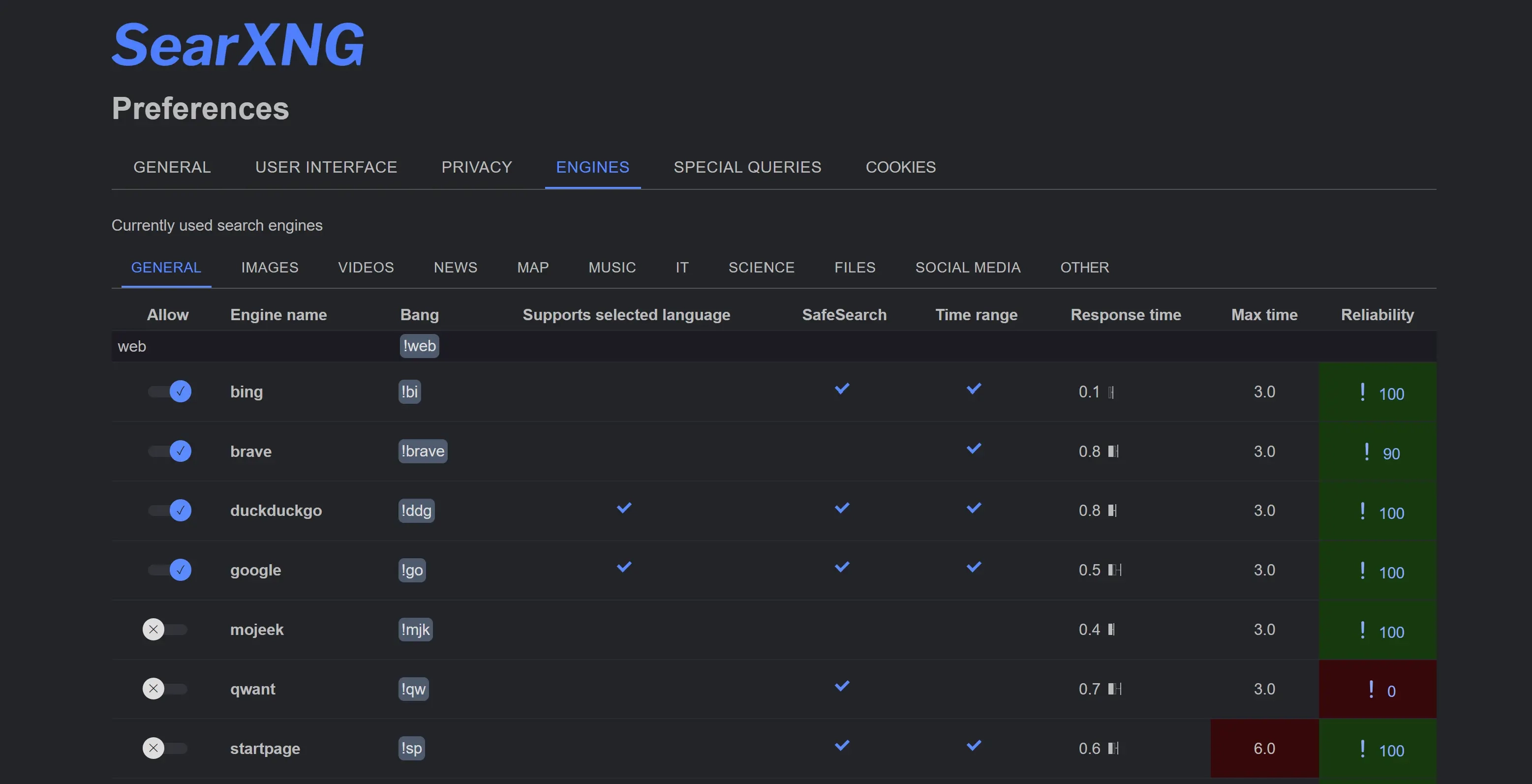Open the Privacy preferences tab

click(476, 167)
